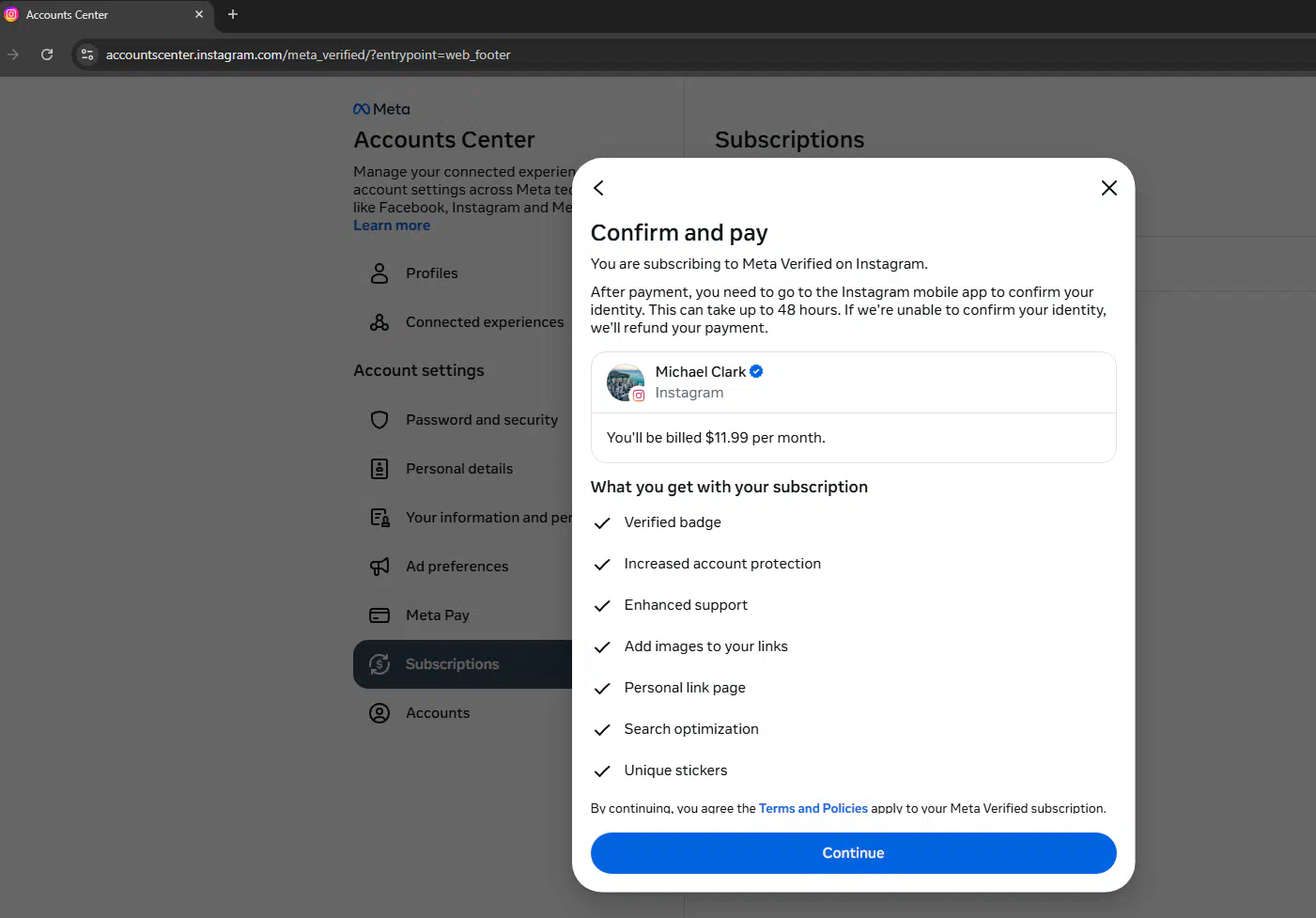Click the 'Search optimization' benefit text

[x=691, y=729]
